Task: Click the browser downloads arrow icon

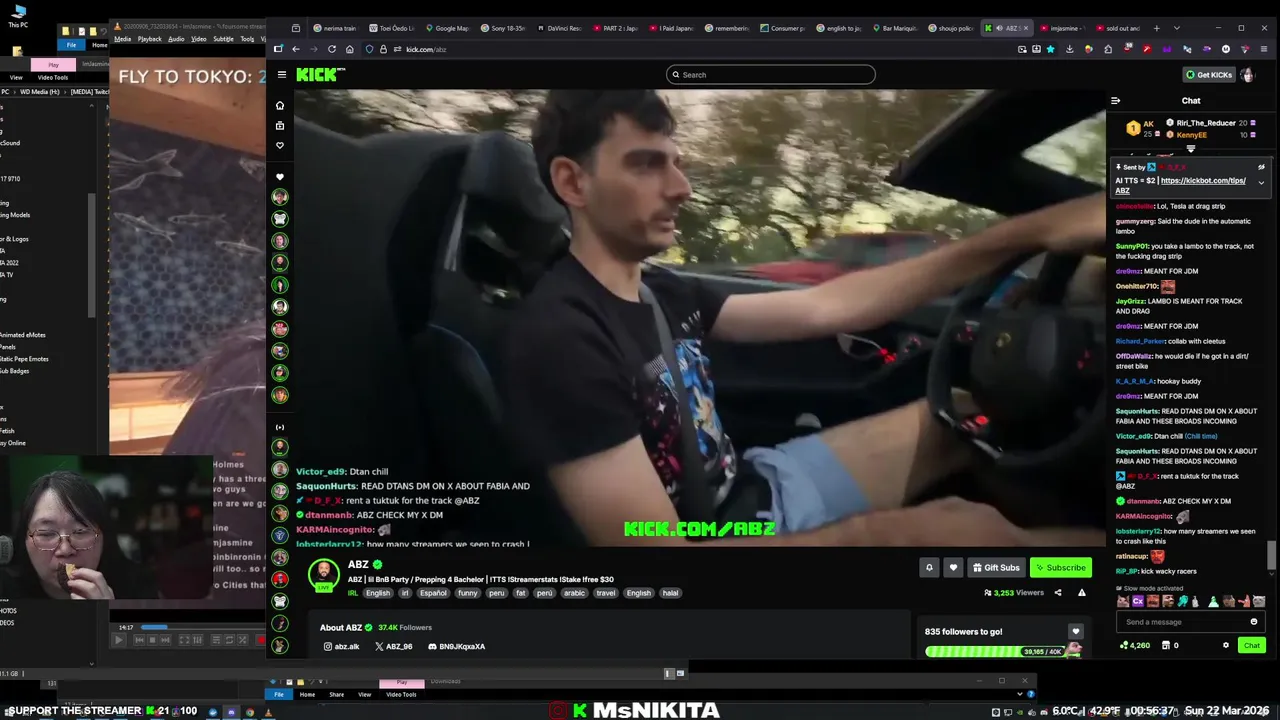Action: (1069, 49)
